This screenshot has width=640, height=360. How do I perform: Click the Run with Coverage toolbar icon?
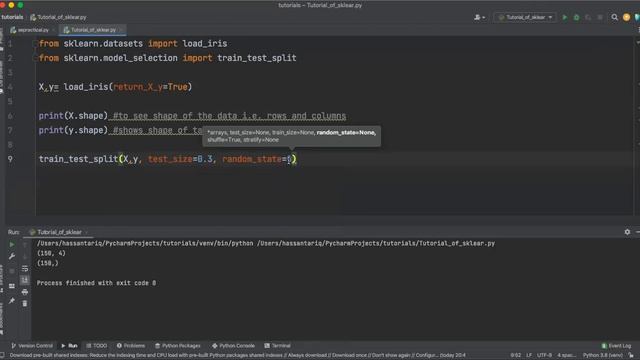point(588,18)
